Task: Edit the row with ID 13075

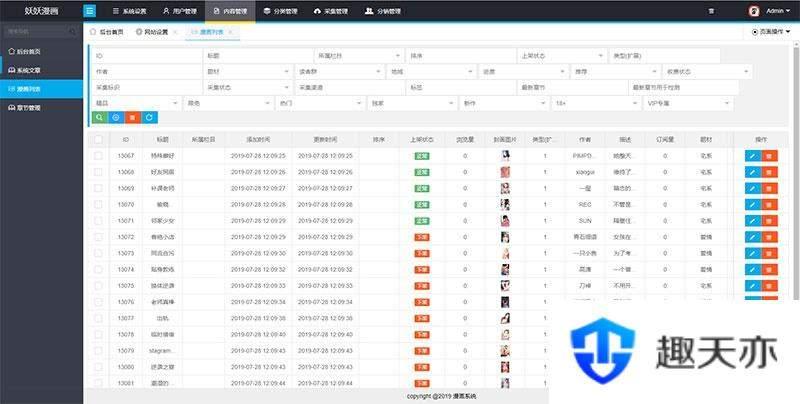Action: pos(753,286)
